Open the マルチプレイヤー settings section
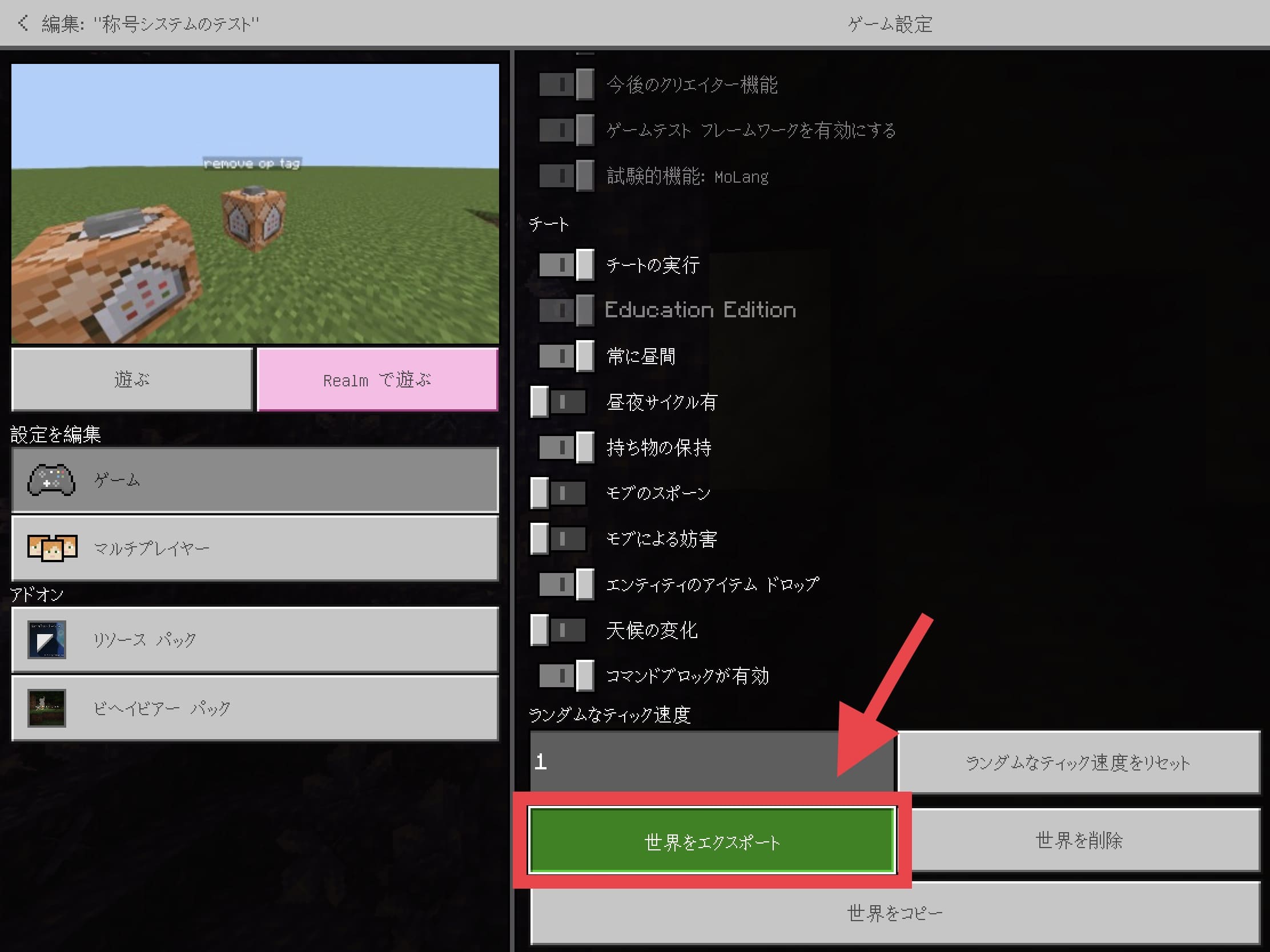The width and height of the screenshot is (1270, 952). (x=255, y=548)
